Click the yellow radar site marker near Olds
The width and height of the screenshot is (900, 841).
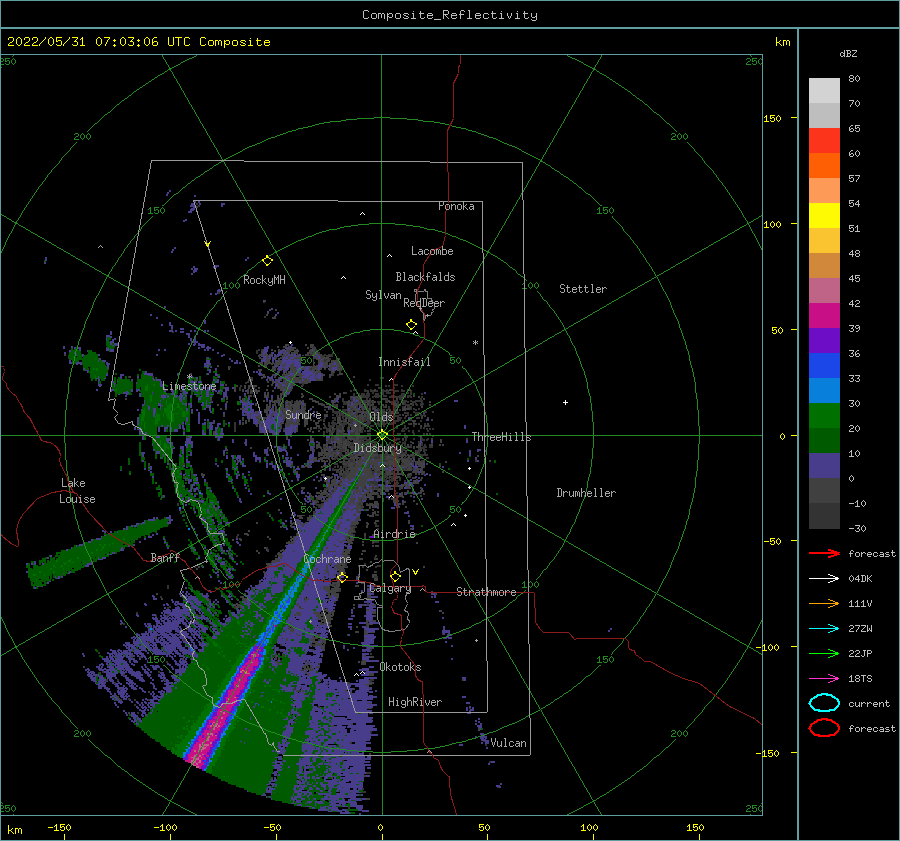coord(382,435)
